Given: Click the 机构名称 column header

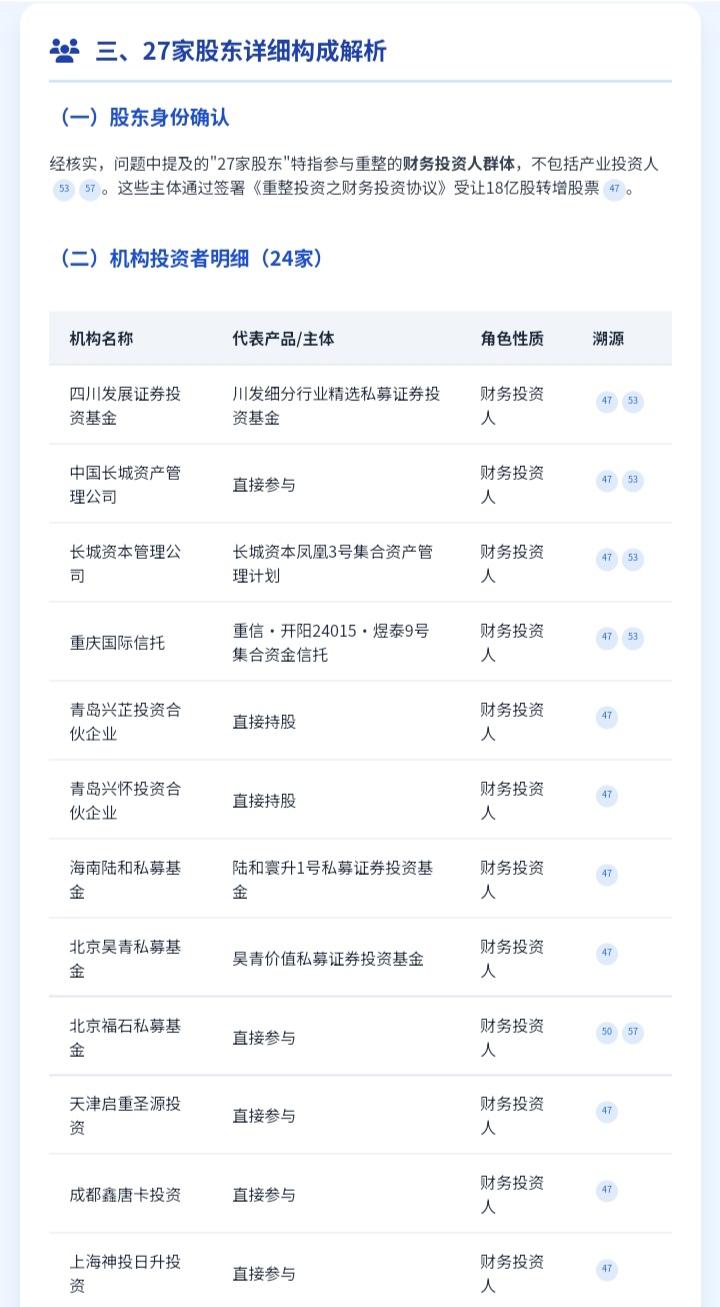Looking at the screenshot, I should (101, 338).
